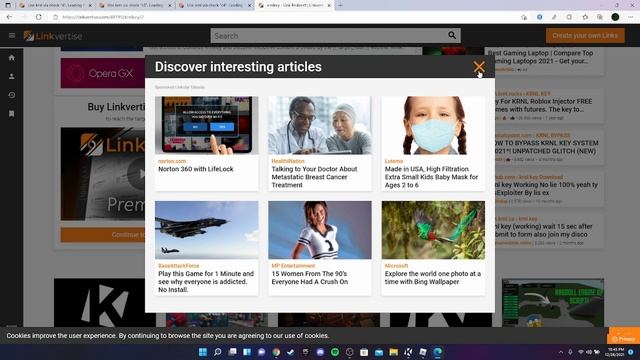Viewport: 640px width, 360px height.
Task: Click the girl with mask thumbnail
Action: [x=433, y=125]
